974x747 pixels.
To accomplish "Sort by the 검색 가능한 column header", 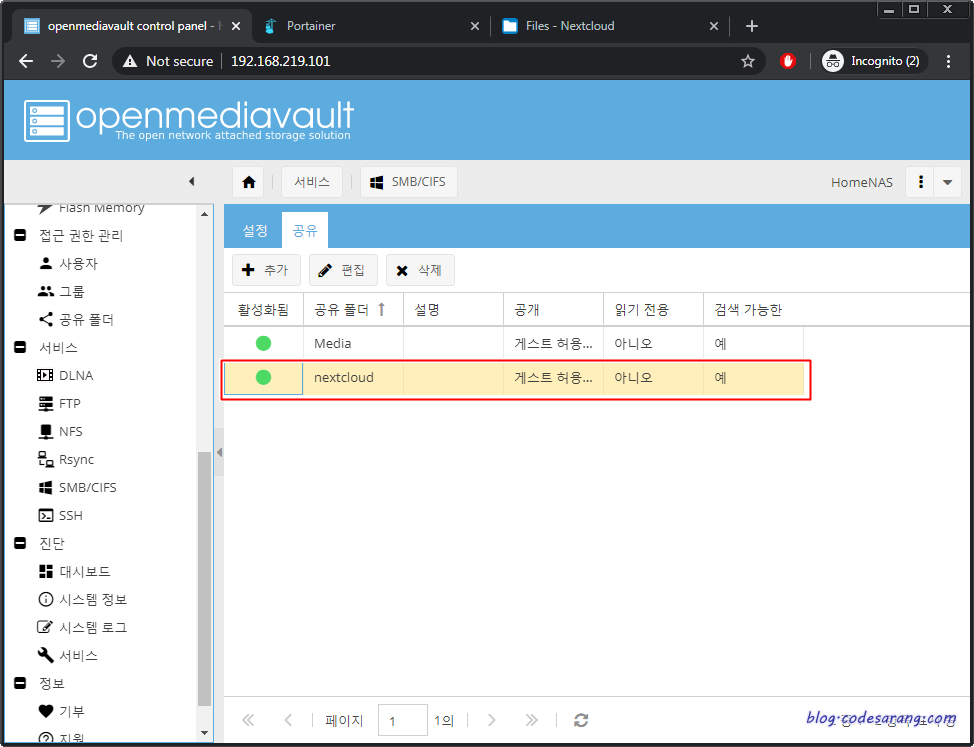I will 753,309.
